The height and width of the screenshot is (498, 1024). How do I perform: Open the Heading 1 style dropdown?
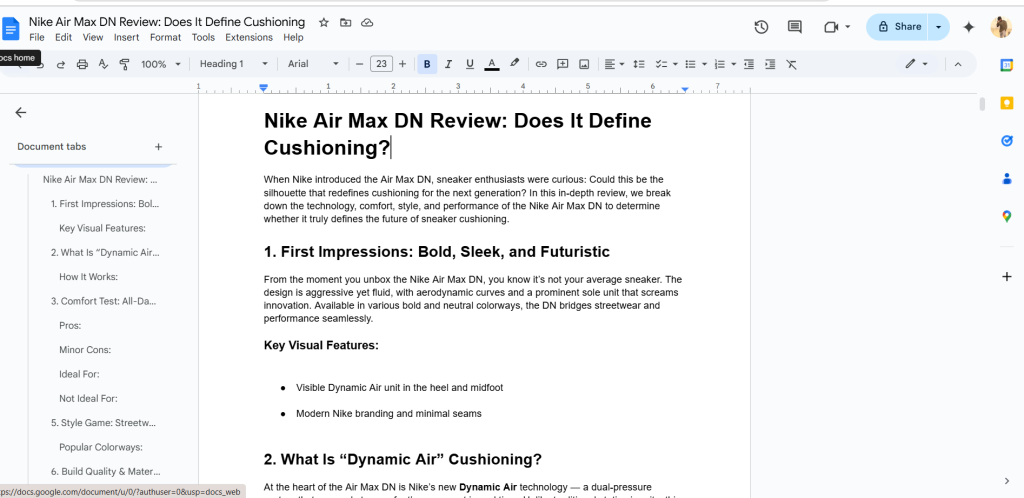pos(234,64)
